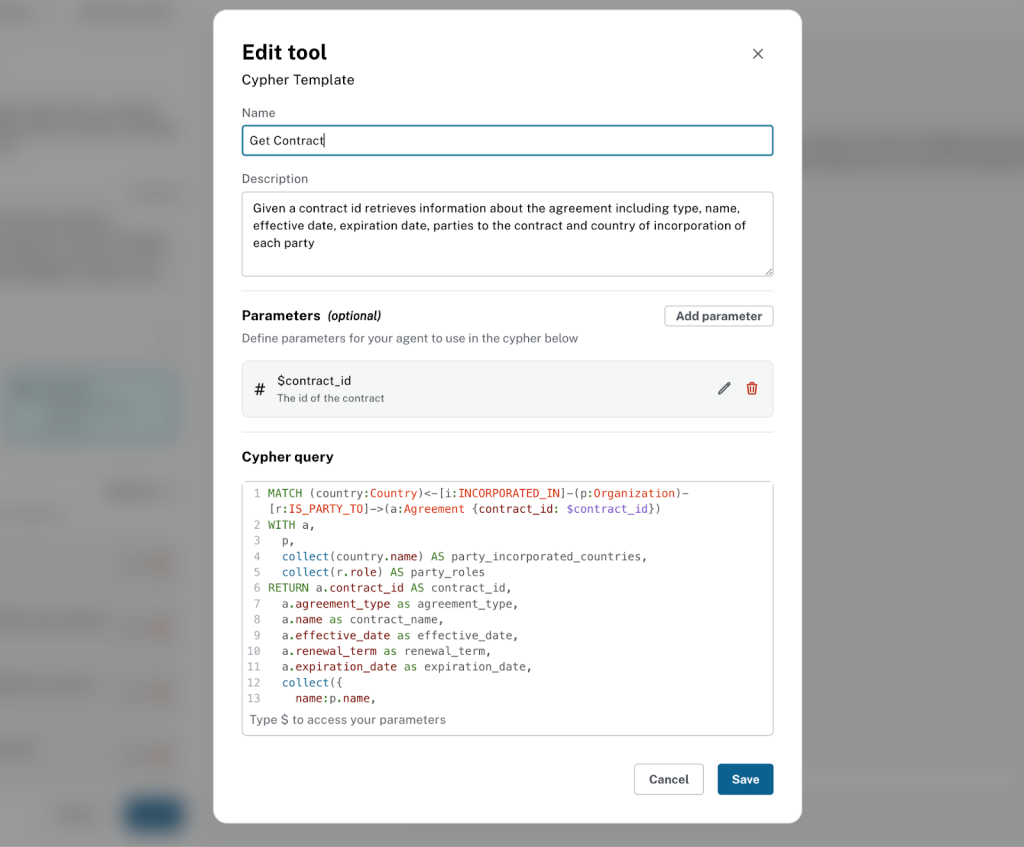Edit the $contract_id parameter with pencil icon
The image size is (1024, 847).
724,389
